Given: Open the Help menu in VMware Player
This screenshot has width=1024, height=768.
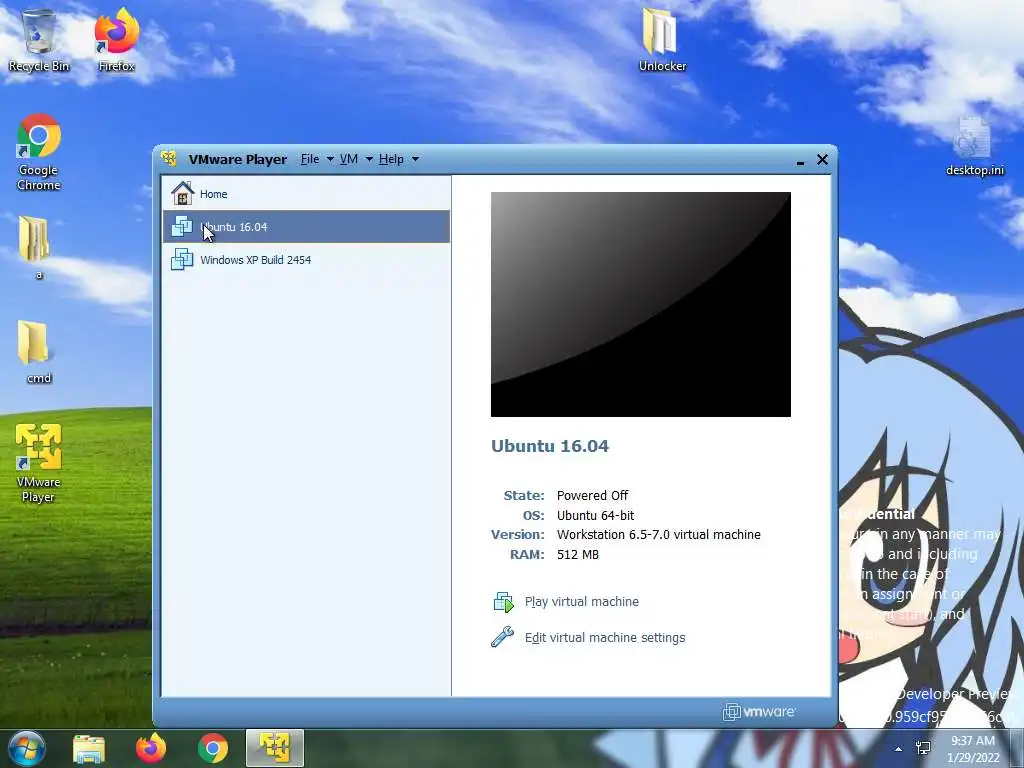Looking at the screenshot, I should (391, 159).
